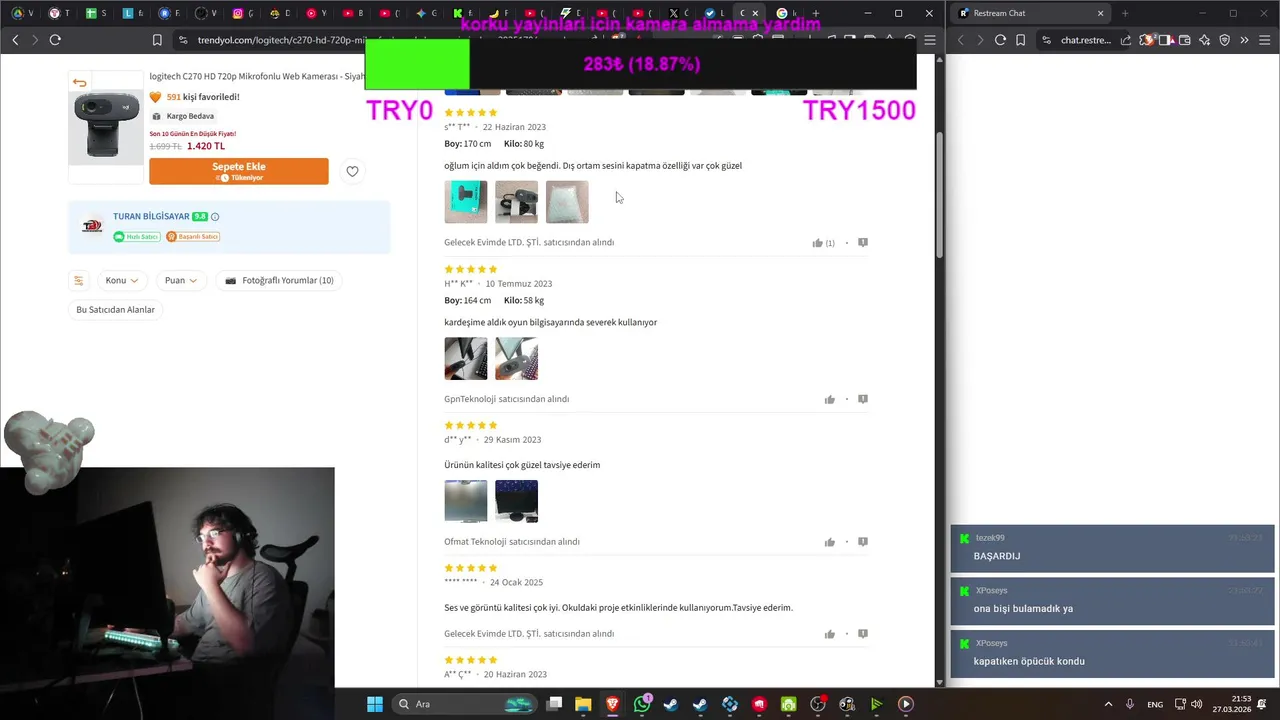
Task: Reload the Restream Chat window
Action: tap(1000, 40)
